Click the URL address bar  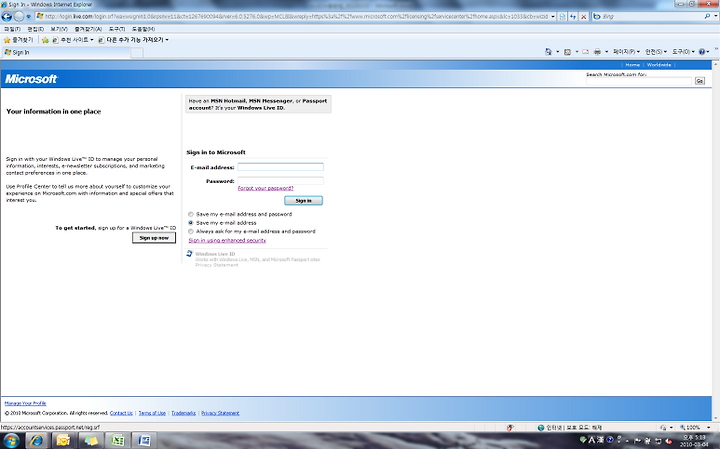296,16
